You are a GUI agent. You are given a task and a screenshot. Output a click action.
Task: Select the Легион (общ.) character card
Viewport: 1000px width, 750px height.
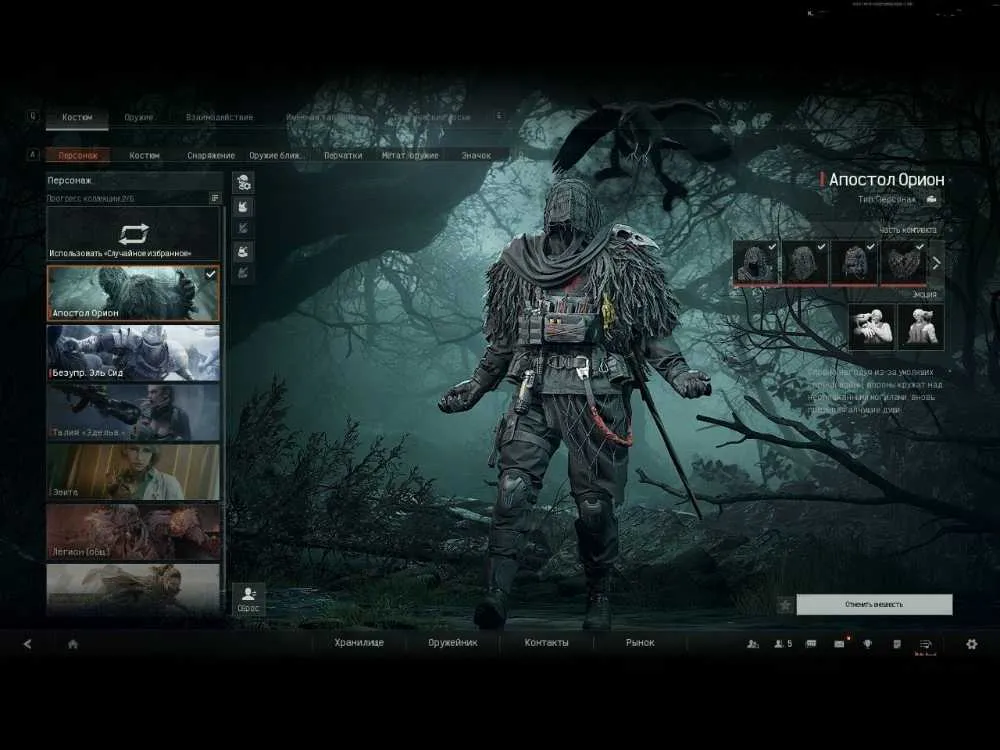pos(133,532)
